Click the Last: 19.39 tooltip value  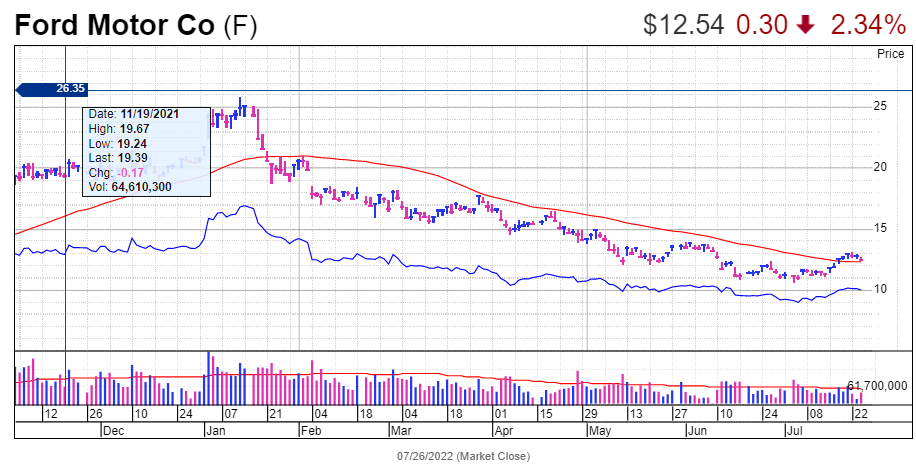pyautogui.click(x=118, y=158)
